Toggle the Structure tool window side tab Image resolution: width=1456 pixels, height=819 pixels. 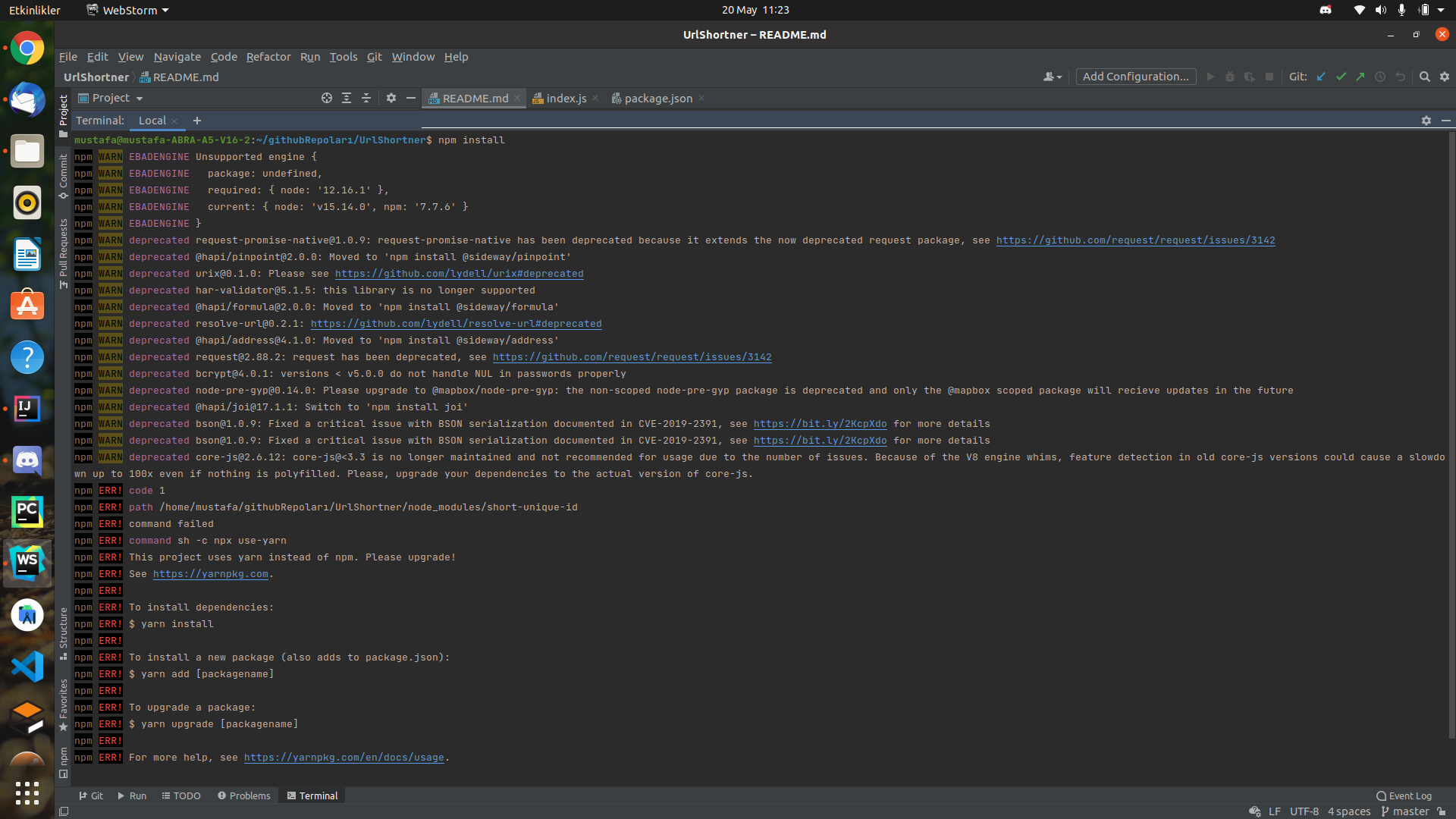click(64, 632)
